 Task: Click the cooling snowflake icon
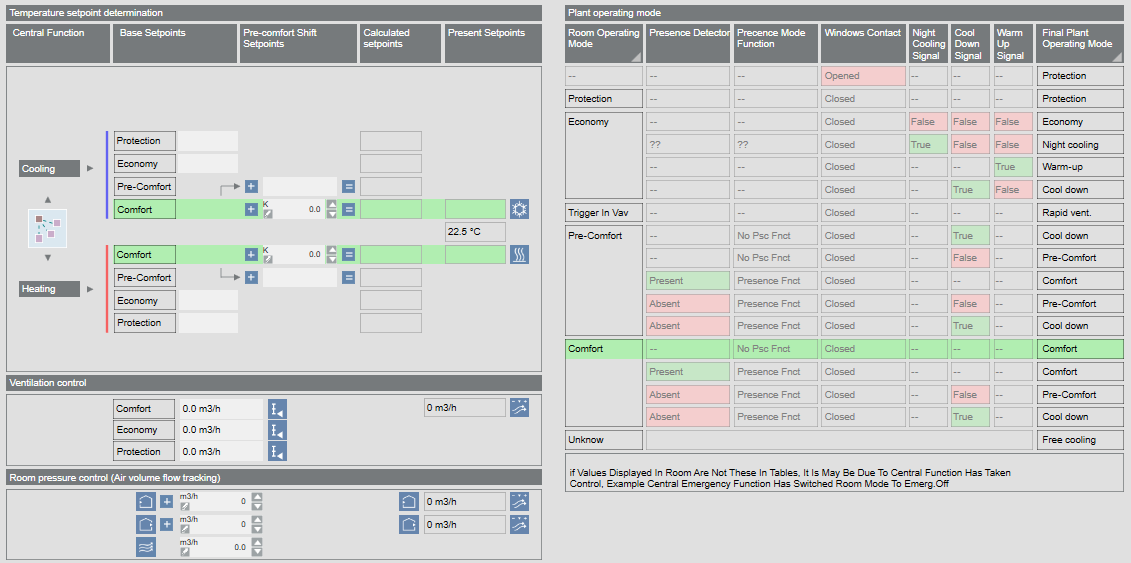519,209
